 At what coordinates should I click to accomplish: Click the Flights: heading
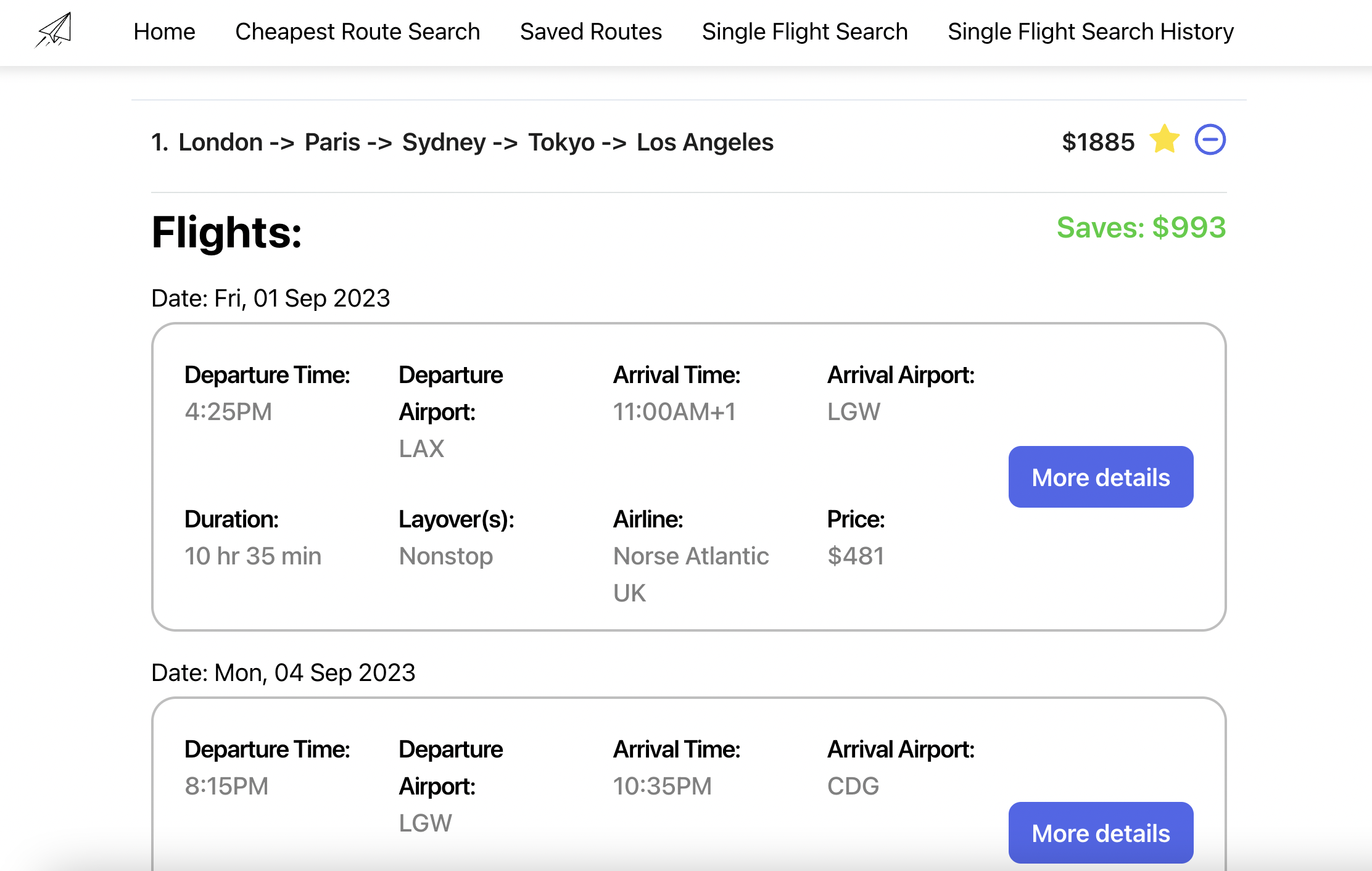click(226, 233)
